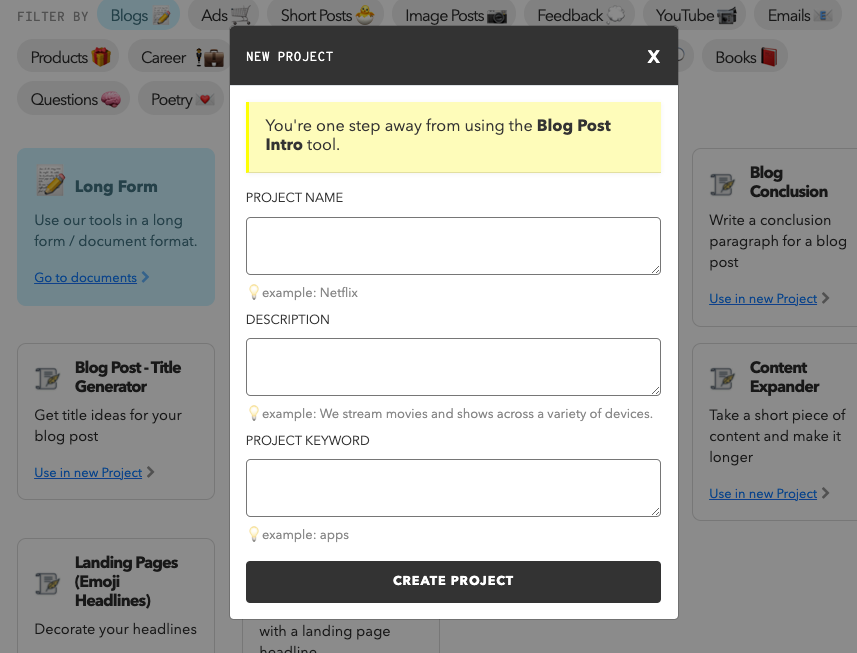Filter by Image Posts category
The height and width of the screenshot is (653, 857).
(455, 15)
